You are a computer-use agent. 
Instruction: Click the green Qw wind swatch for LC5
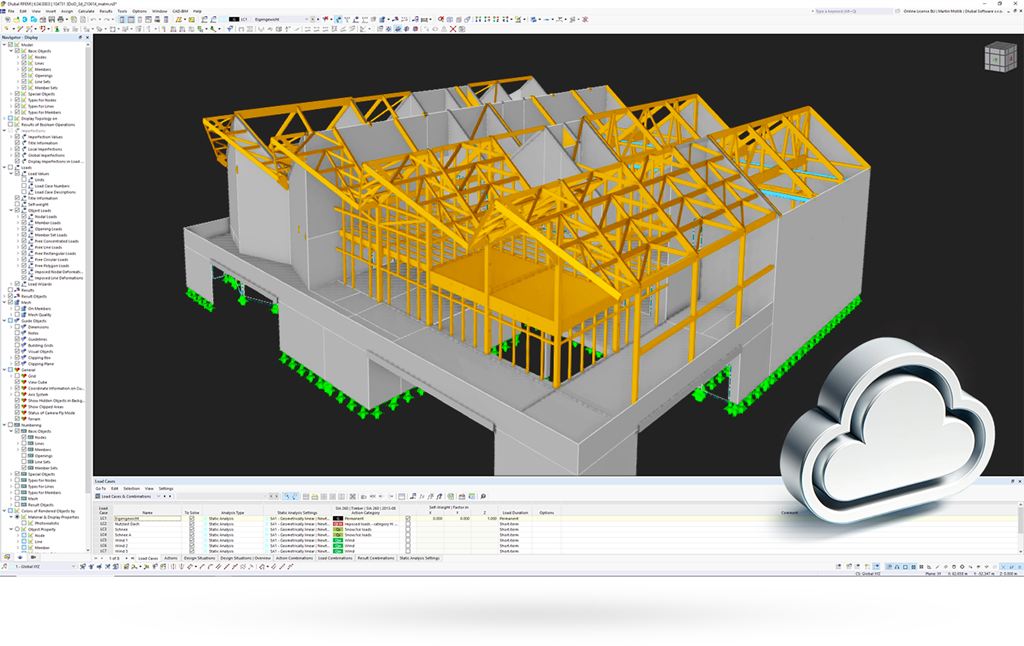338,540
